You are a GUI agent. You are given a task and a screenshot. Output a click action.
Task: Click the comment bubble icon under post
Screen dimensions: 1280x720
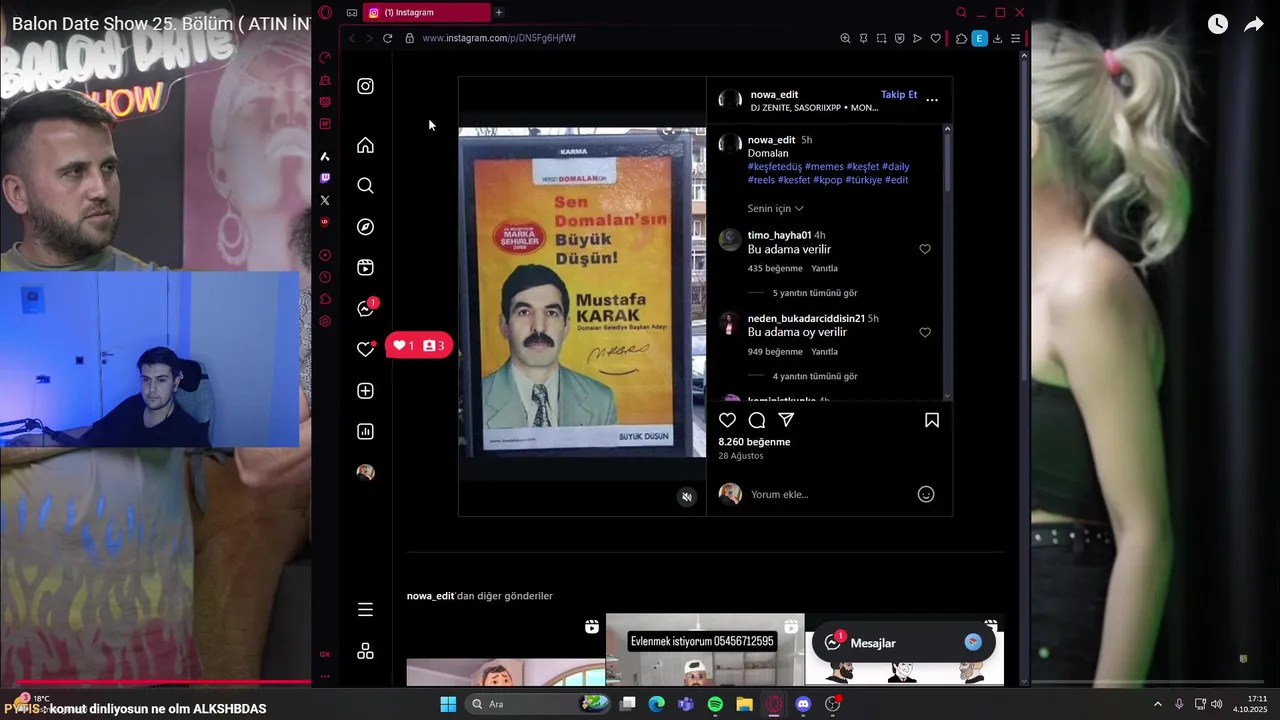pyautogui.click(x=757, y=420)
